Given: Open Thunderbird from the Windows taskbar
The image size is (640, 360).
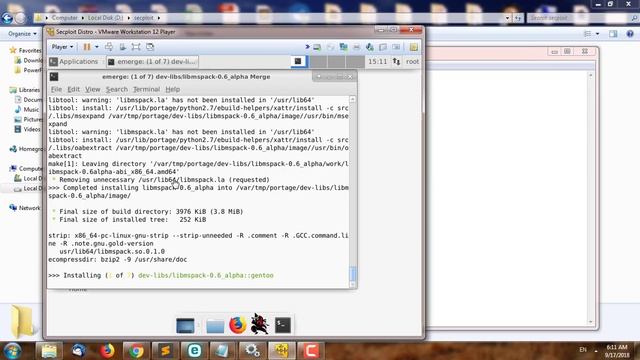Looking at the screenshot, I should tap(78, 351).
